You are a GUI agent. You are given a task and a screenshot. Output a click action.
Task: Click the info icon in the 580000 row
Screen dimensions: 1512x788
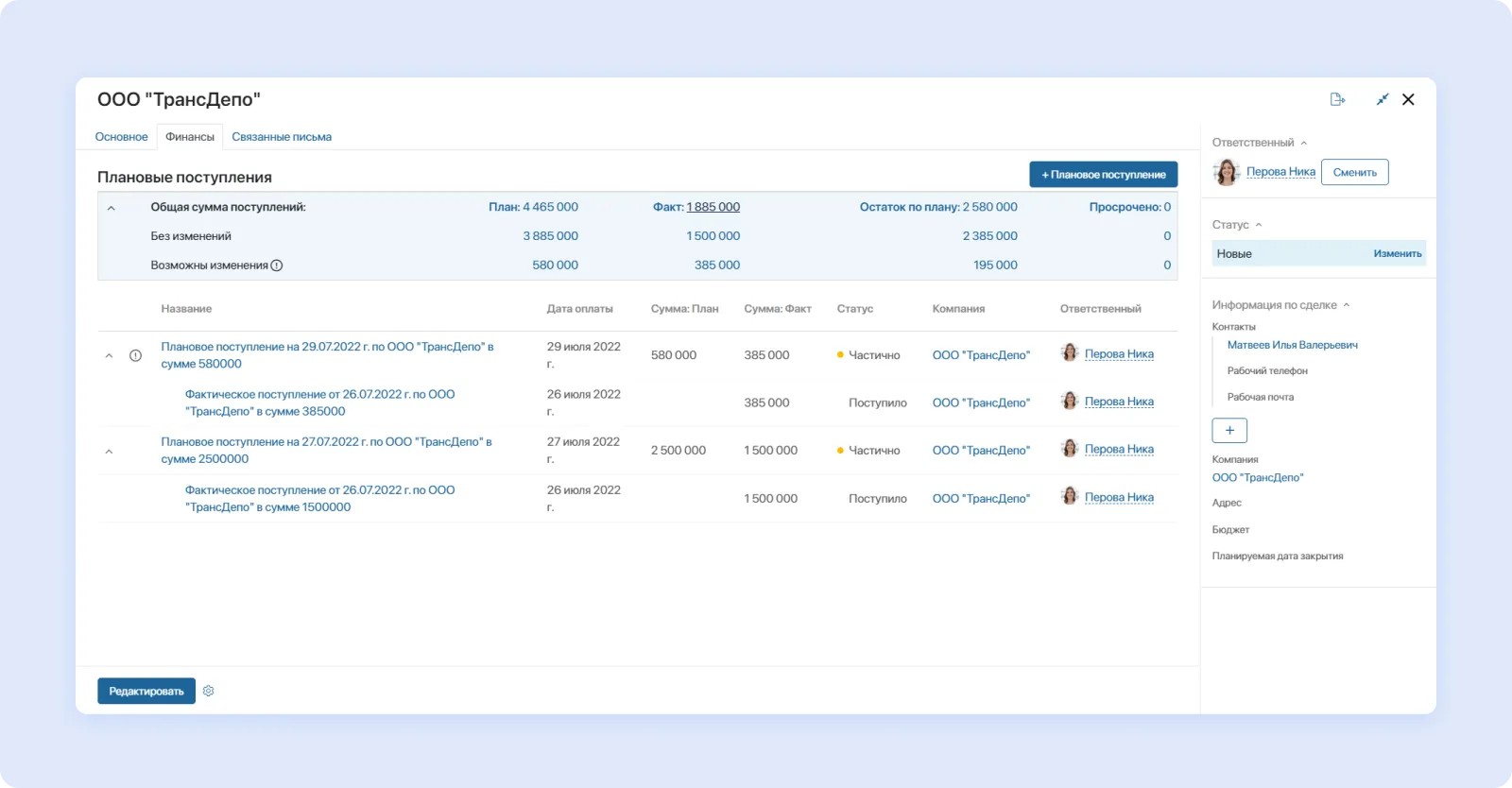(x=135, y=356)
